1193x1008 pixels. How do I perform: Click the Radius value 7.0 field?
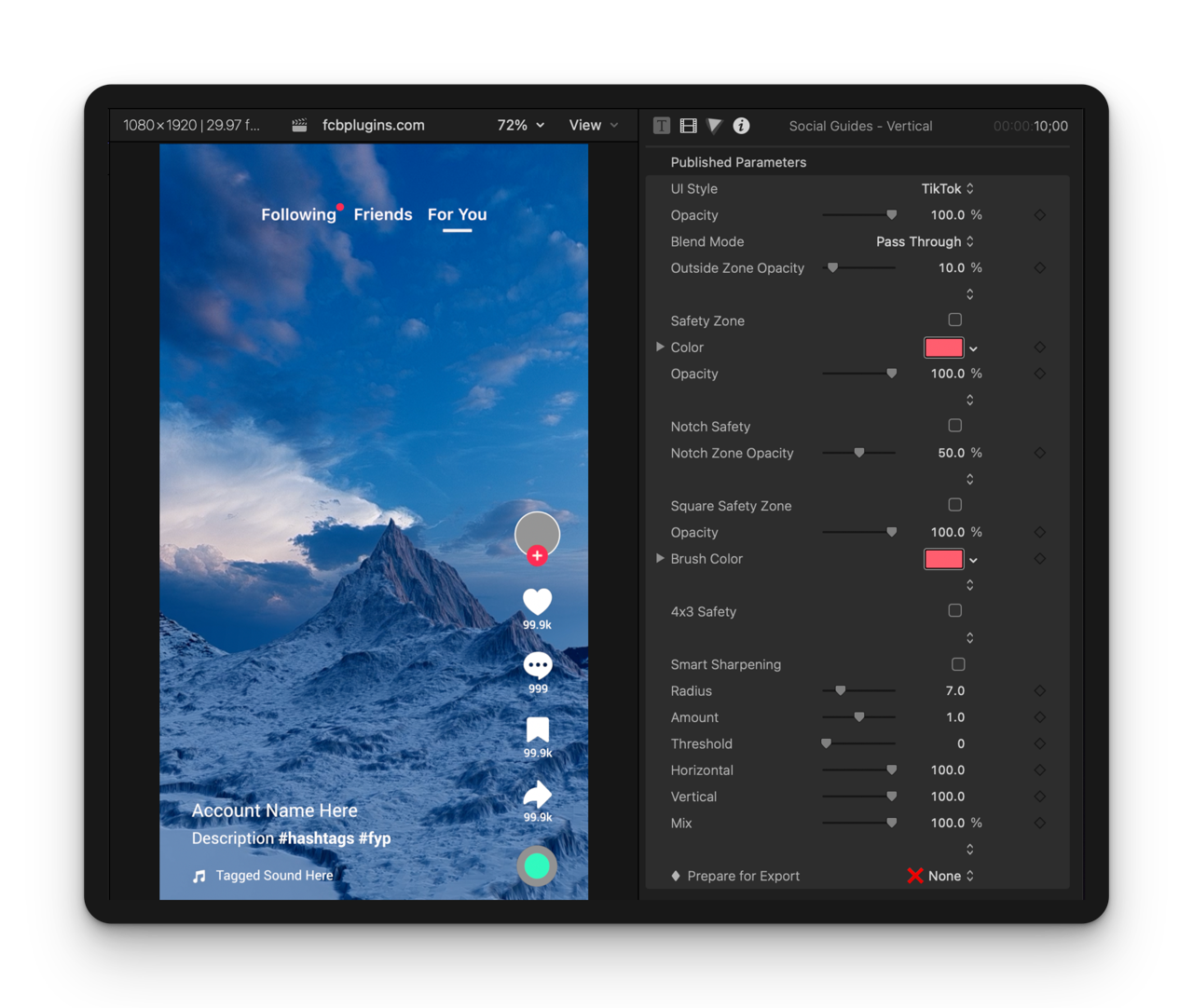[x=954, y=691]
